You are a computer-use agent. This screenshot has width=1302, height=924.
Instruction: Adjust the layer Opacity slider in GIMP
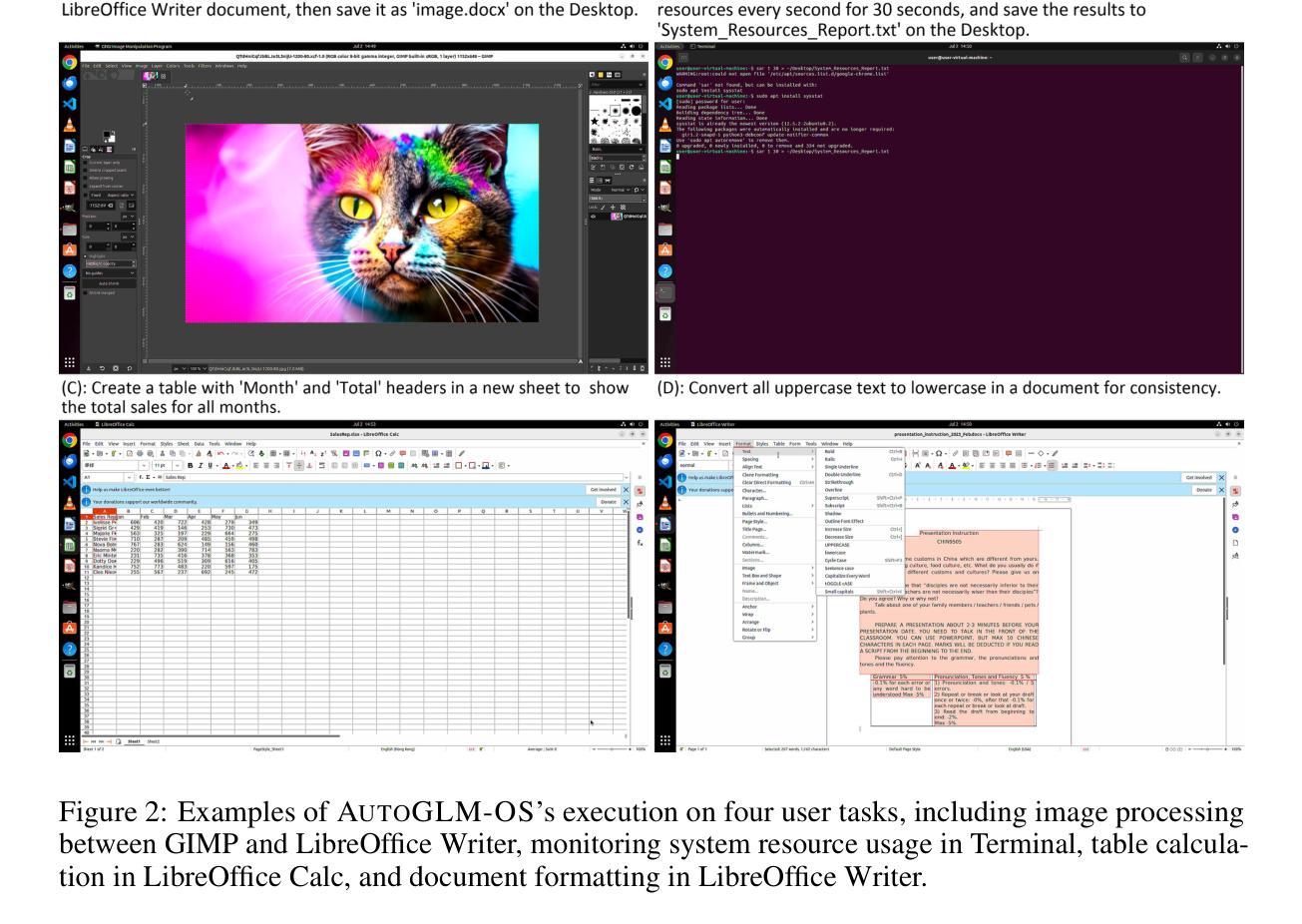pos(617,198)
